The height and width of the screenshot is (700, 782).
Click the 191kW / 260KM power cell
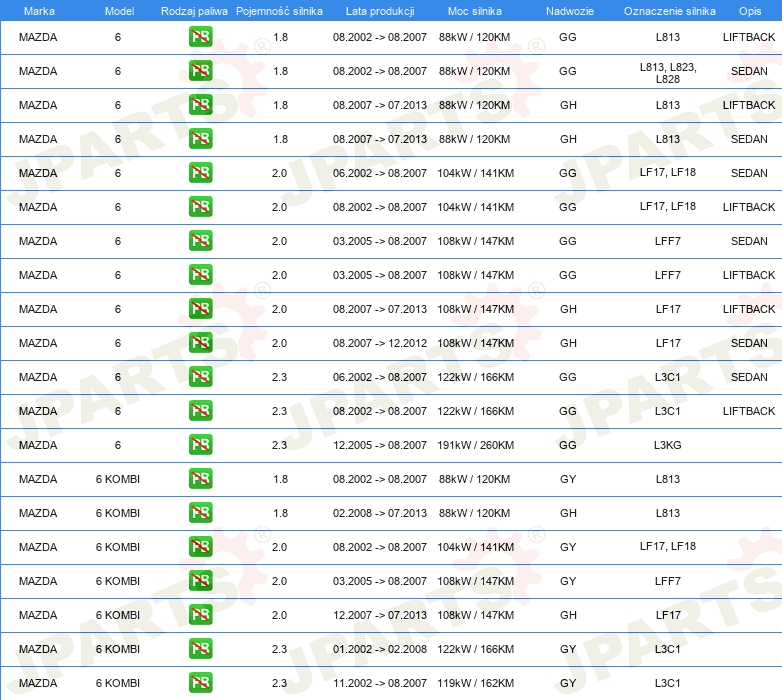475,445
